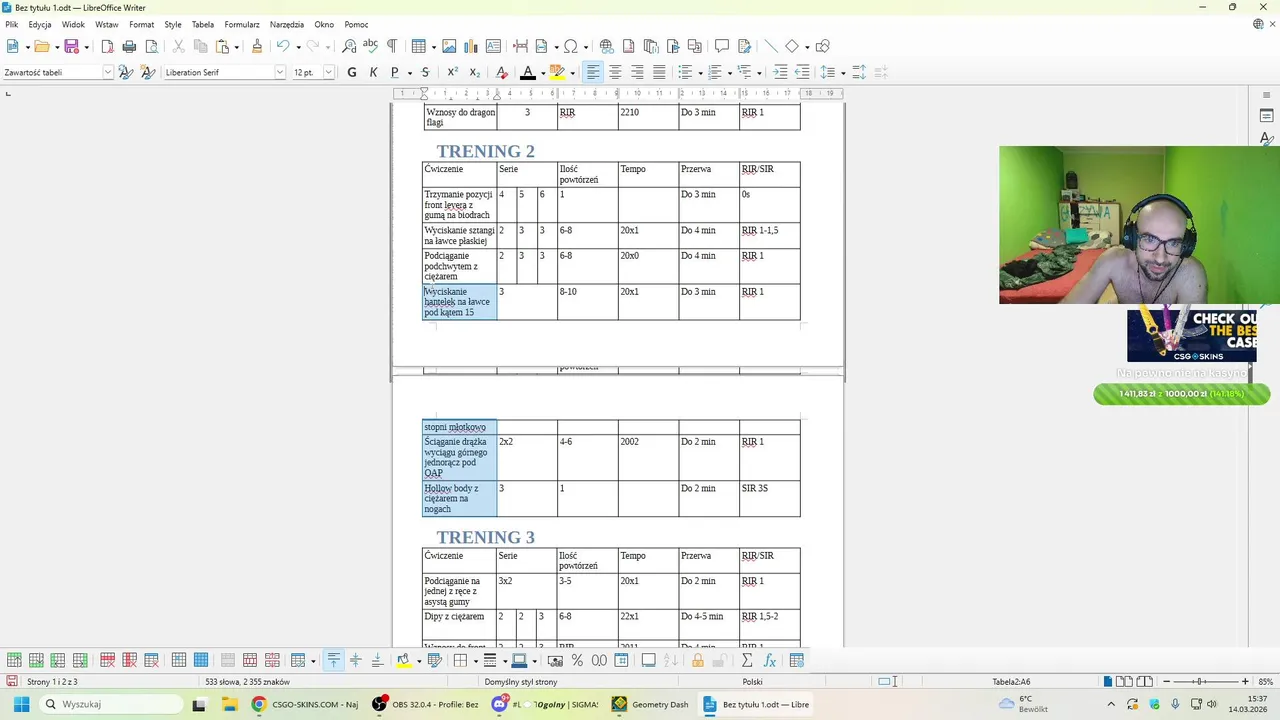
Task: Justify the paragraph text
Action: [x=659, y=72]
